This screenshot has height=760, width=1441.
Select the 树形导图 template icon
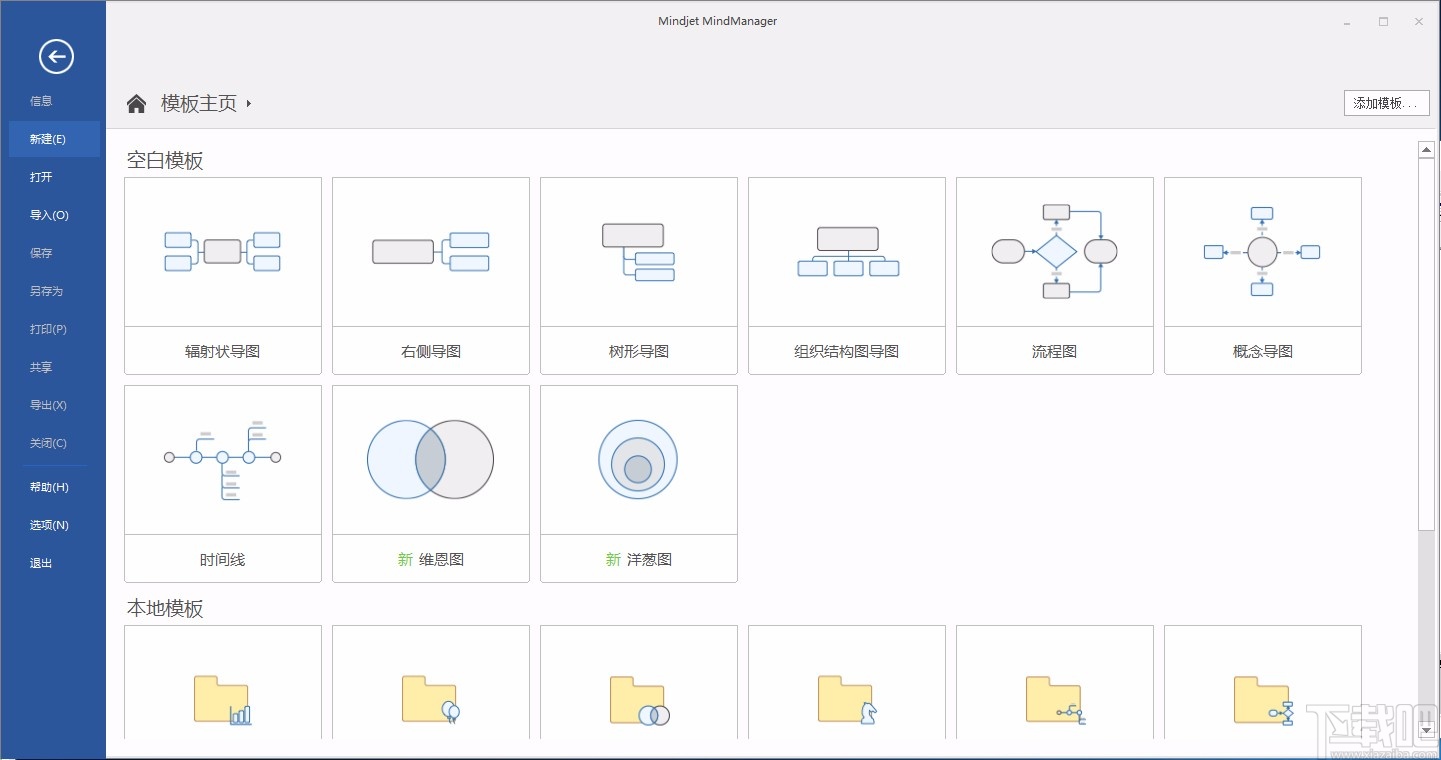pos(638,251)
